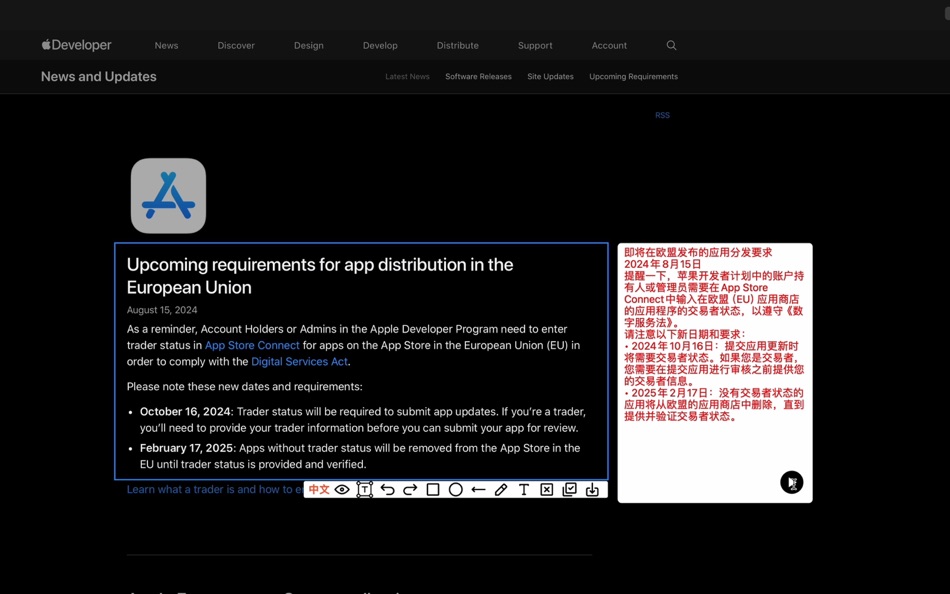The height and width of the screenshot is (594, 950).
Task: Open the App Store Connect link
Action: coord(252,345)
